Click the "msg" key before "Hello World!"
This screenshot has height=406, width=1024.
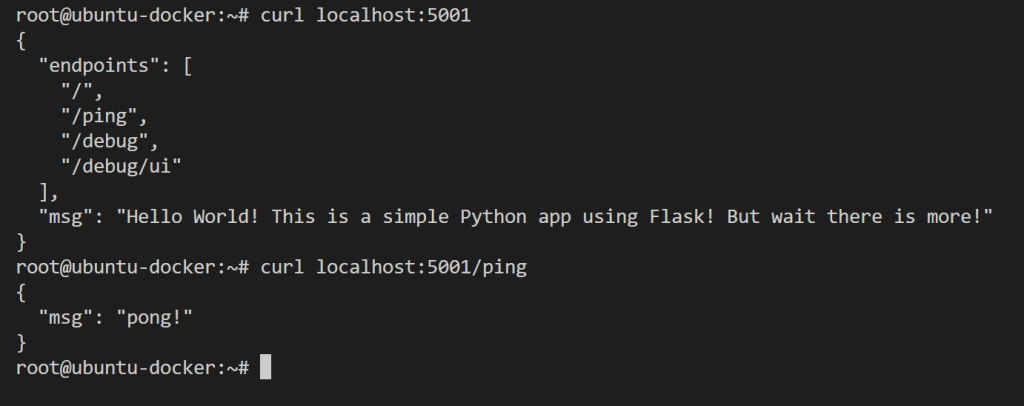click(65, 216)
